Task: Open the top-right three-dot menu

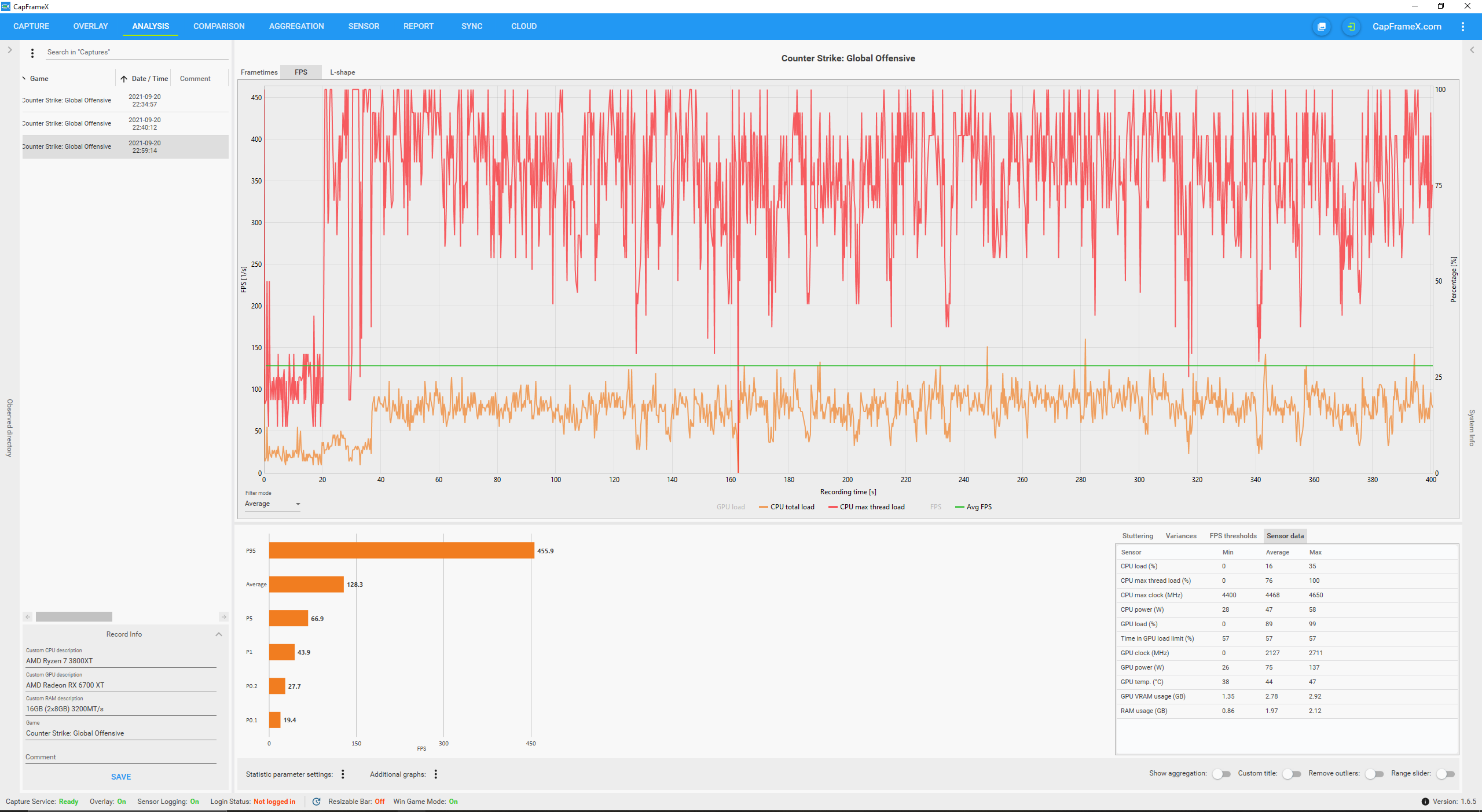Action: [x=1463, y=27]
